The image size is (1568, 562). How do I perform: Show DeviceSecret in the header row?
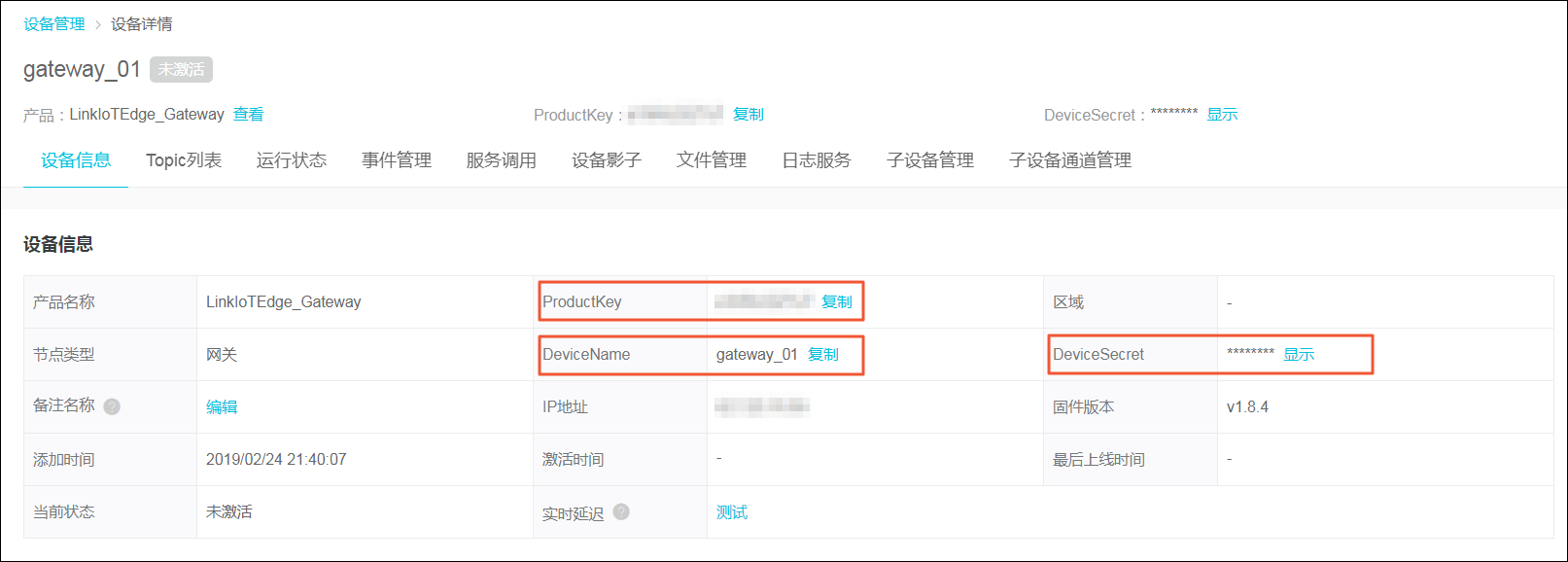coord(1222,114)
